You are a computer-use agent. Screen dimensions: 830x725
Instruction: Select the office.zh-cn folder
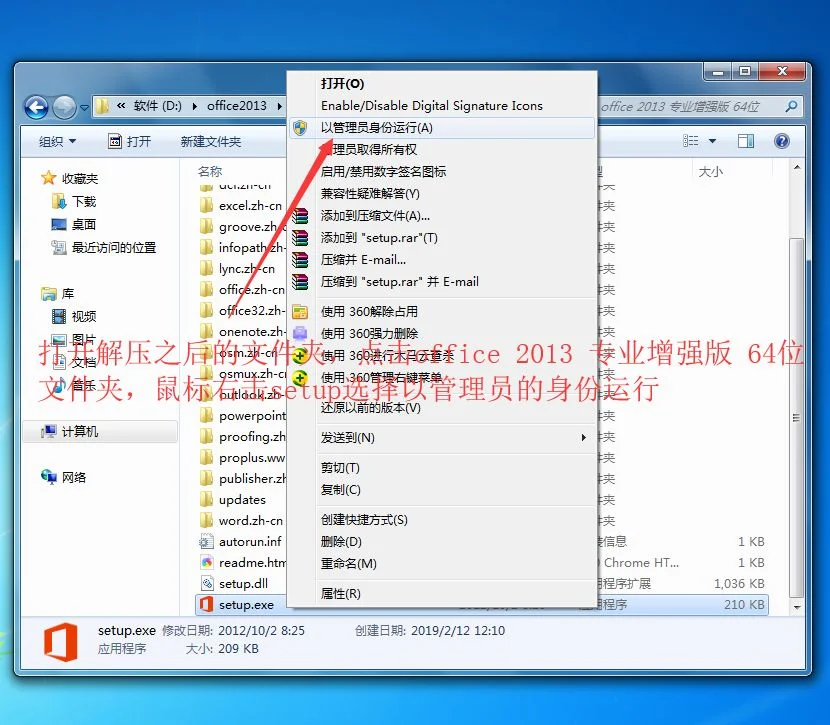coord(243,289)
